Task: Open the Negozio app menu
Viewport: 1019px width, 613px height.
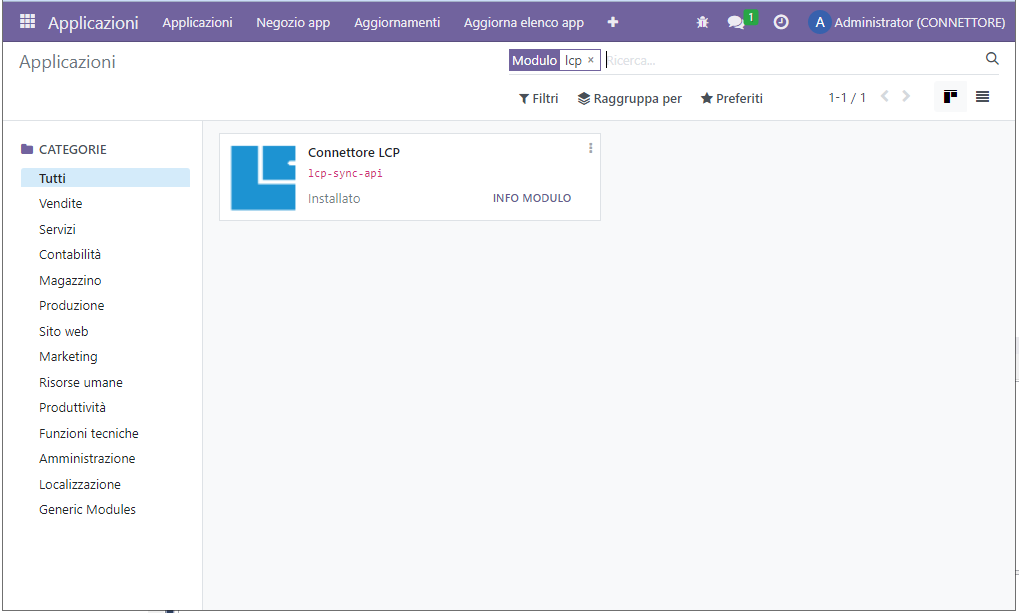Action: click(293, 22)
